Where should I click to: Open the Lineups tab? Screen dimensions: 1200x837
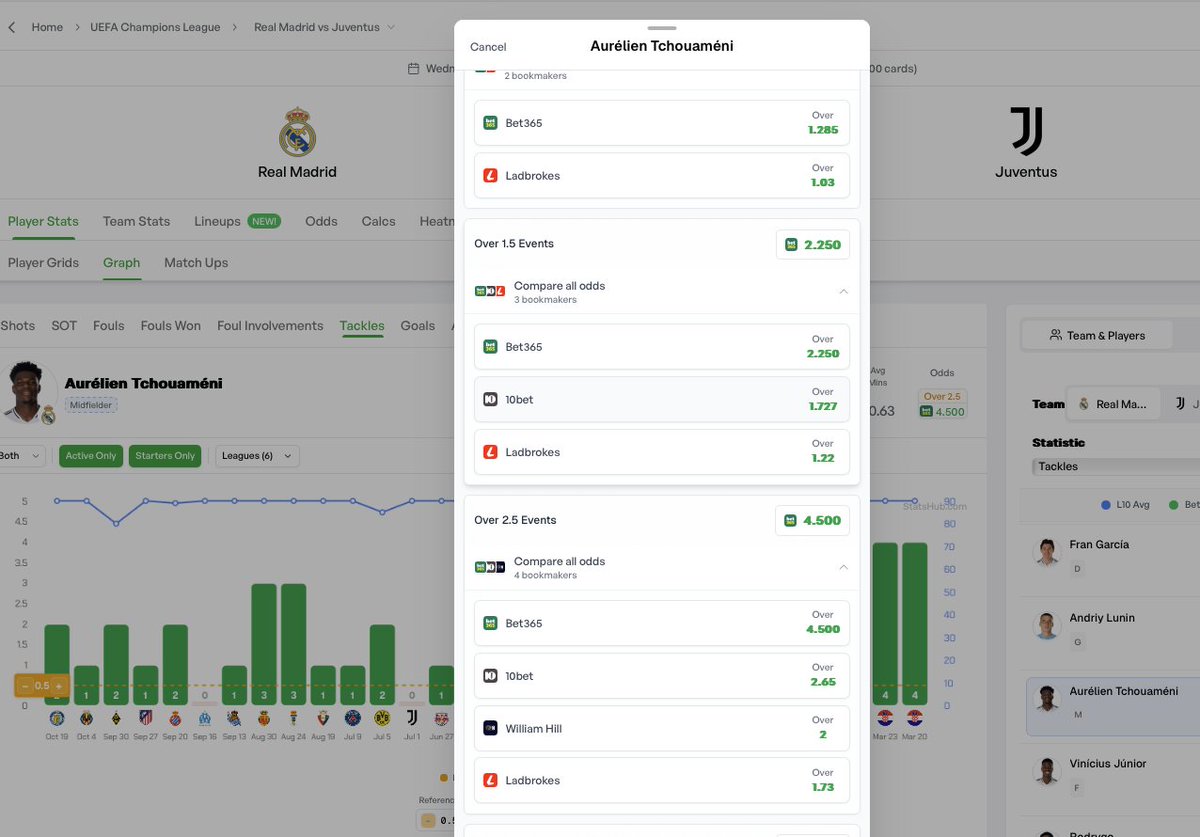coord(237,221)
